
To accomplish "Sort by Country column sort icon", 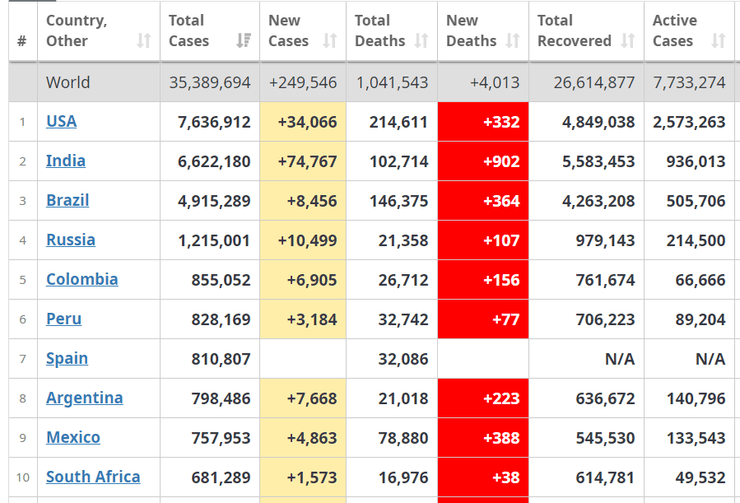I will click(x=144, y=41).
